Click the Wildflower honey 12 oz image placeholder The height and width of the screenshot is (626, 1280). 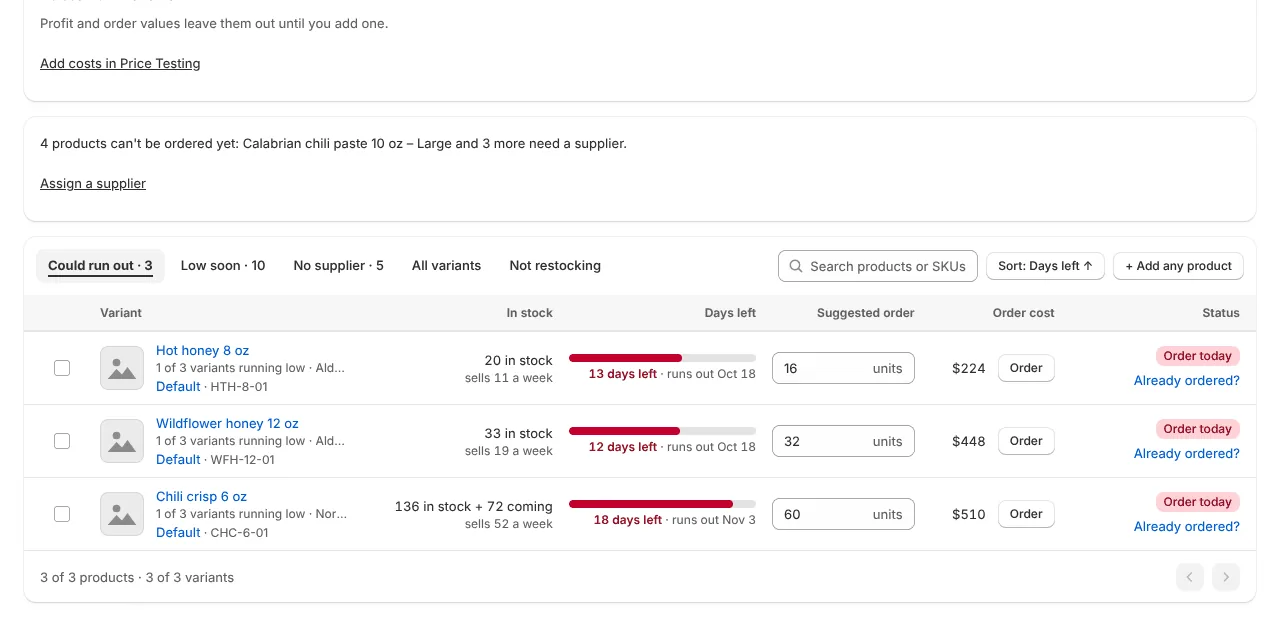click(x=122, y=441)
